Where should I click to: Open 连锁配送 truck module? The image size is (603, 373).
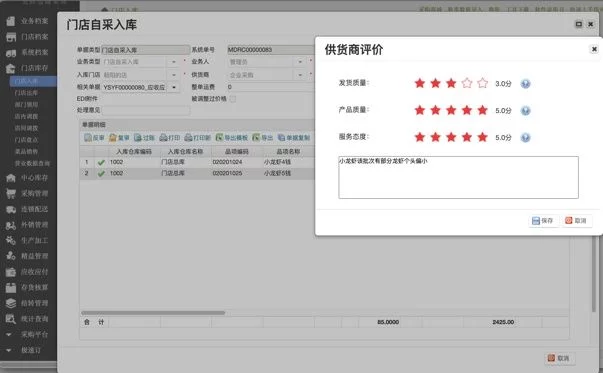(x=28, y=209)
